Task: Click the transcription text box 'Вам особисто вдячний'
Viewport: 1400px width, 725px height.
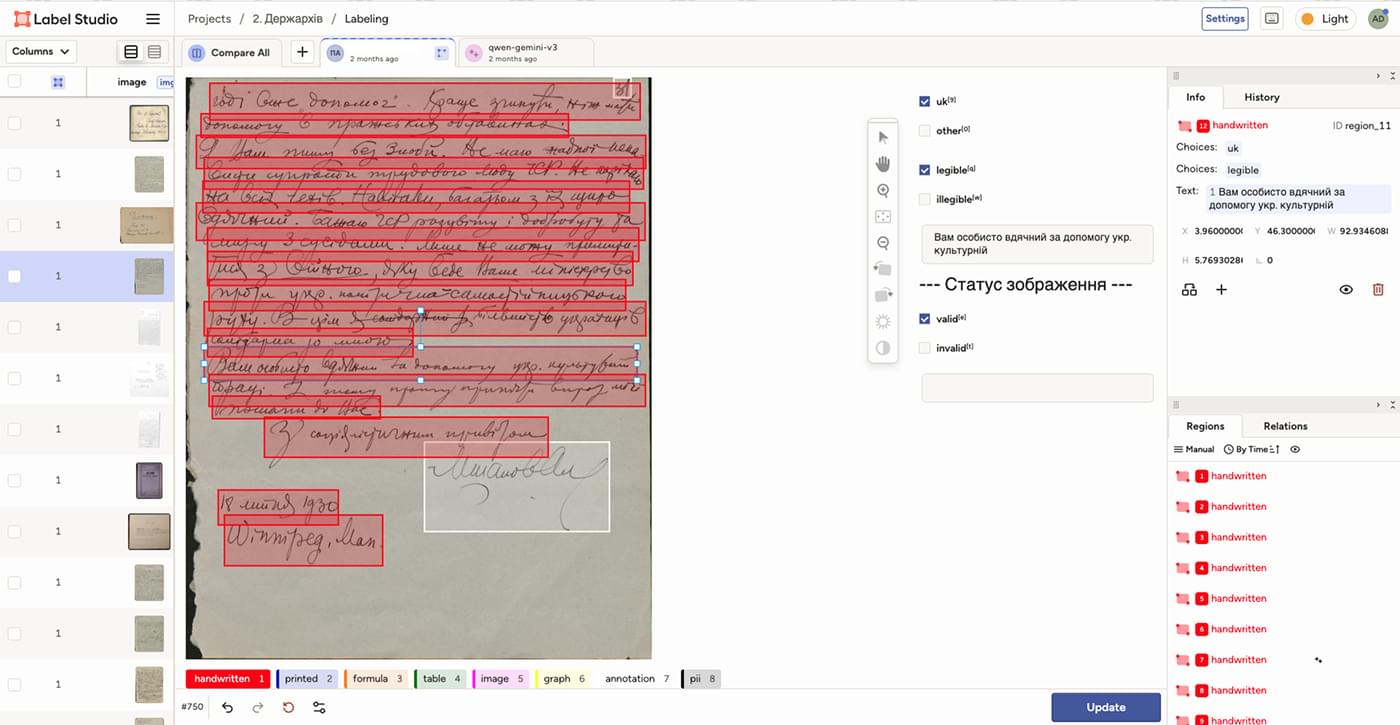Action: [x=1037, y=244]
